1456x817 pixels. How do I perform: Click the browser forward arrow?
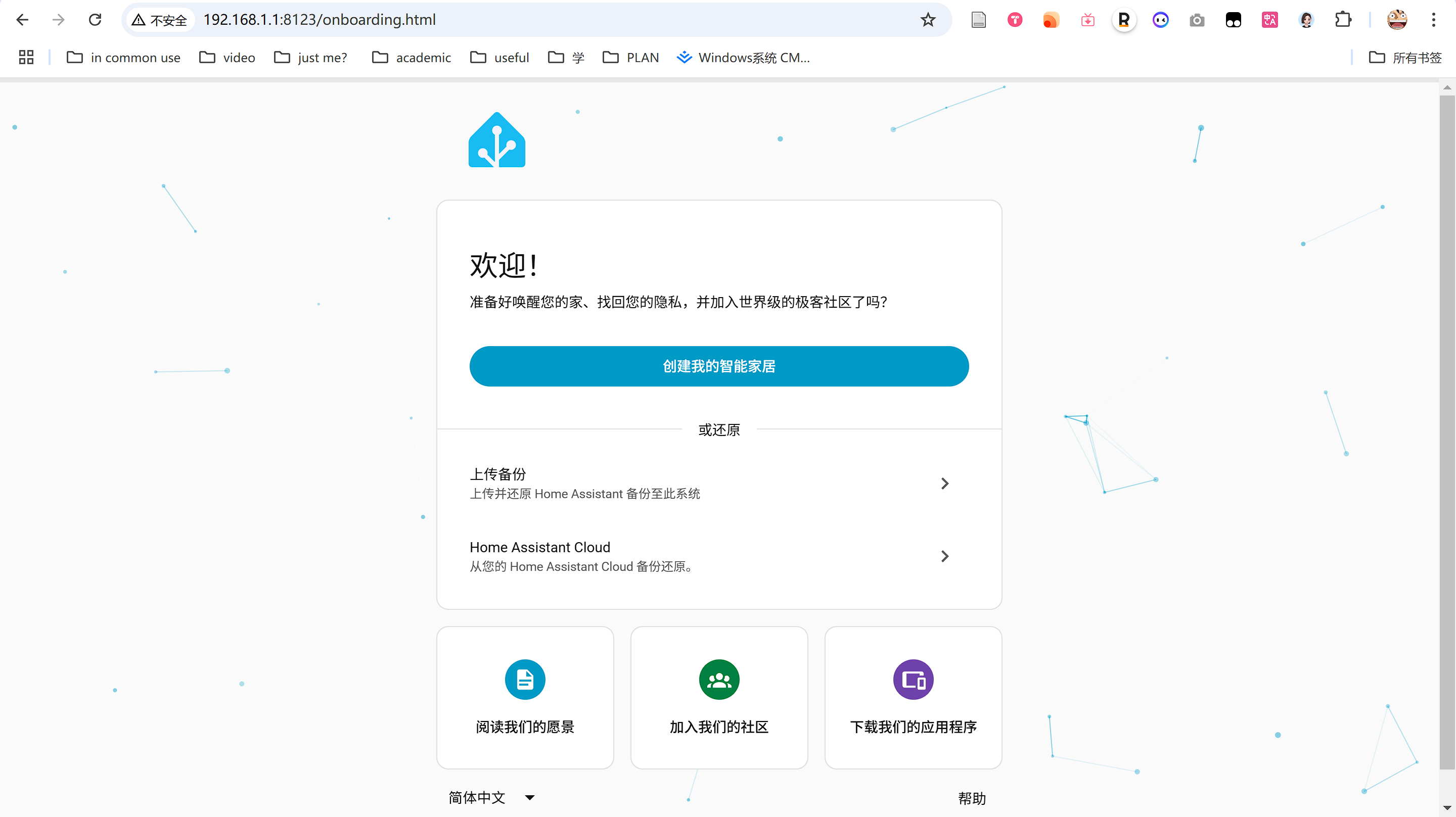59,20
